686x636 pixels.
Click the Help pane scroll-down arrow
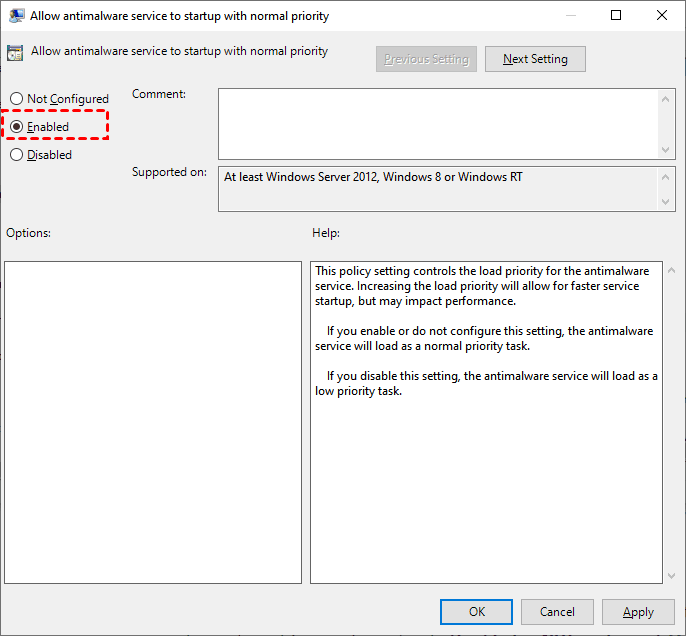point(672,576)
